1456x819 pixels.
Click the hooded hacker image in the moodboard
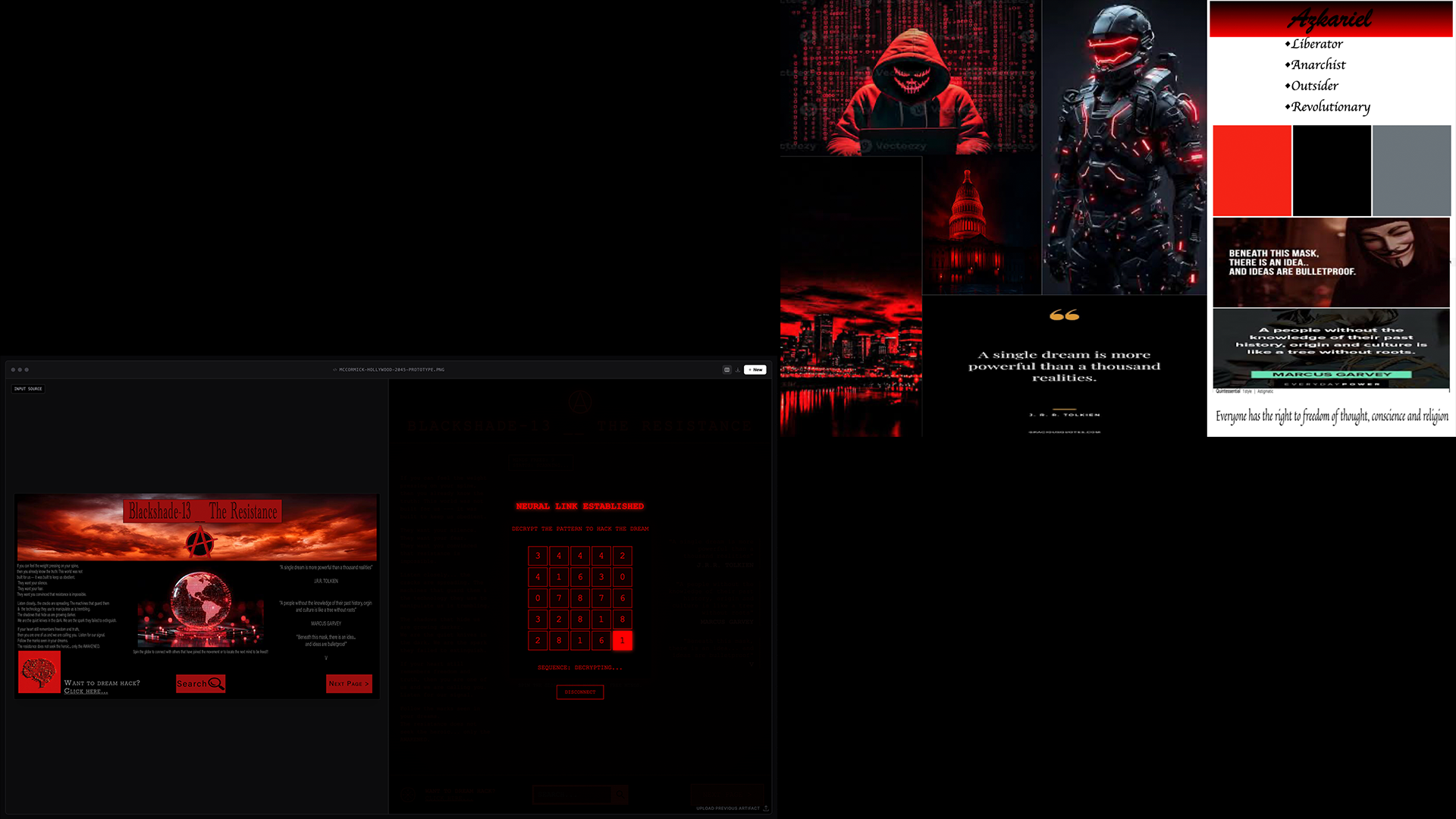[910, 78]
